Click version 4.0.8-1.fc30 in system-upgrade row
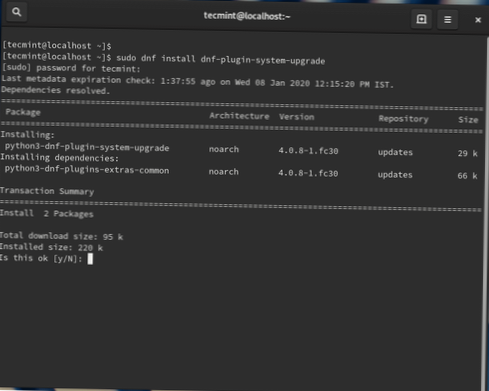This screenshot has height=391, width=489. (x=308, y=151)
